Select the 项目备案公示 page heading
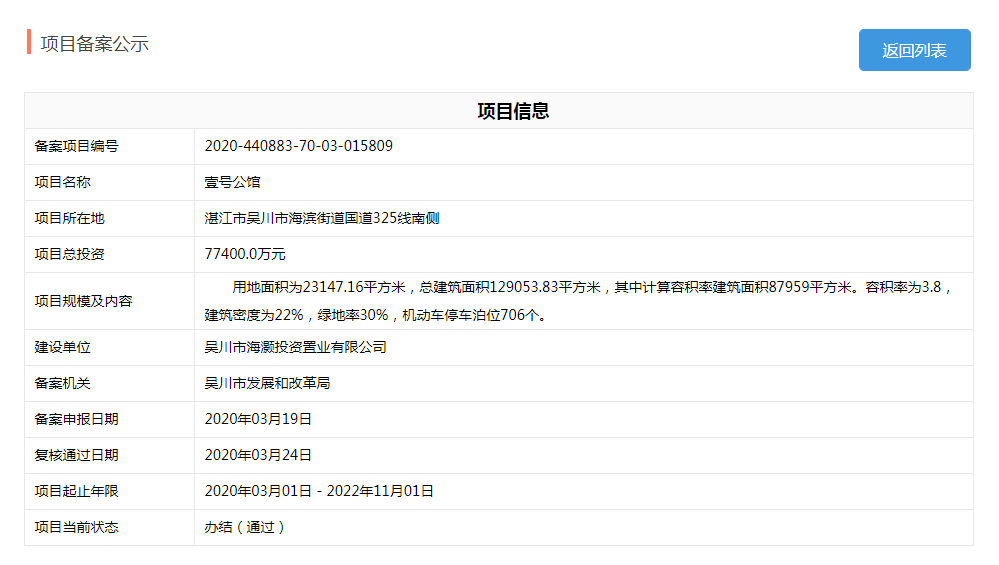The height and width of the screenshot is (565, 999). (94, 44)
